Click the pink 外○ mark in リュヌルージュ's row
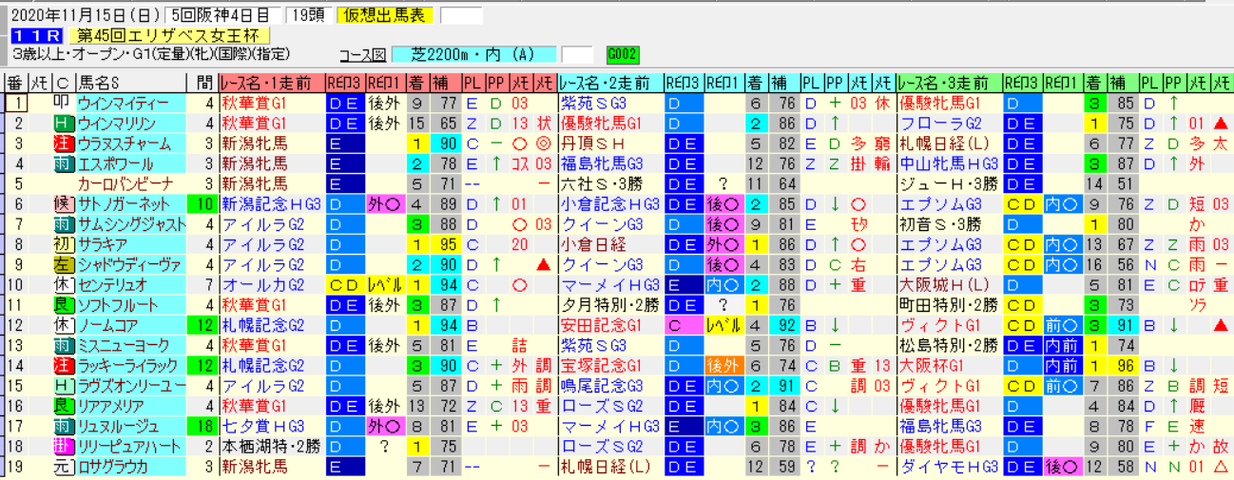The height and width of the screenshot is (480, 1234). [385, 424]
